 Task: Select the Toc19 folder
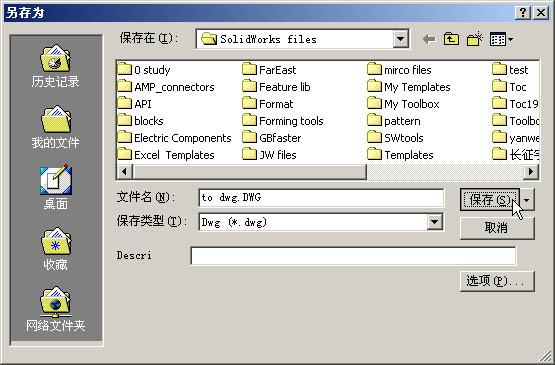pos(515,104)
